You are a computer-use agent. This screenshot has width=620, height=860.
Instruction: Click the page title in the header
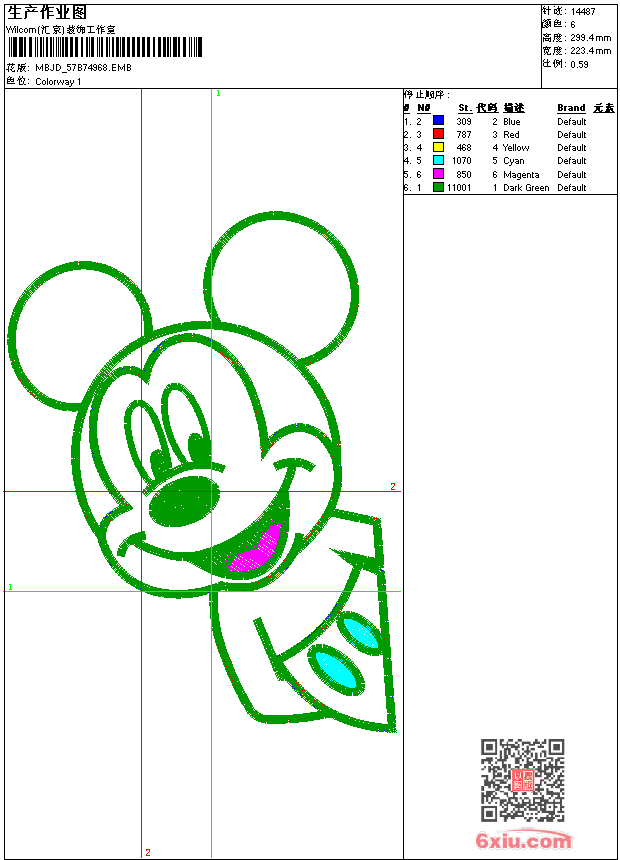point(47,12)
